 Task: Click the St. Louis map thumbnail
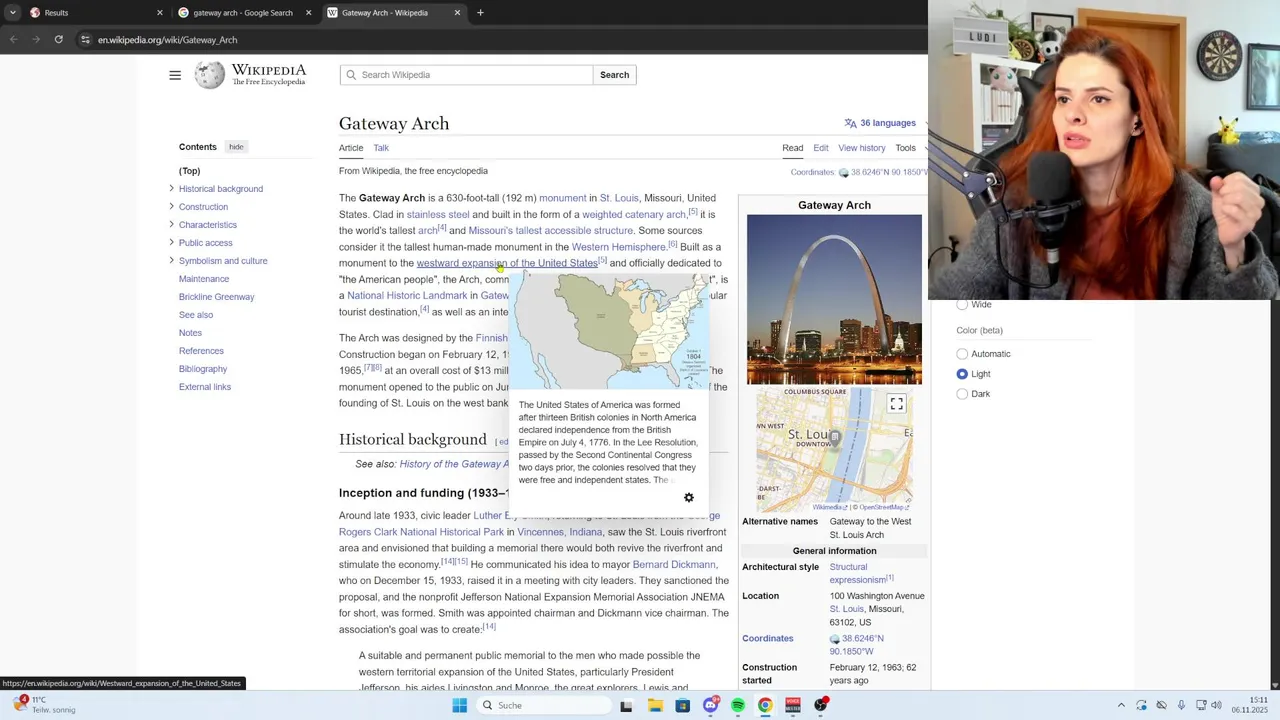pyautogui.click(x=834, y=449)
